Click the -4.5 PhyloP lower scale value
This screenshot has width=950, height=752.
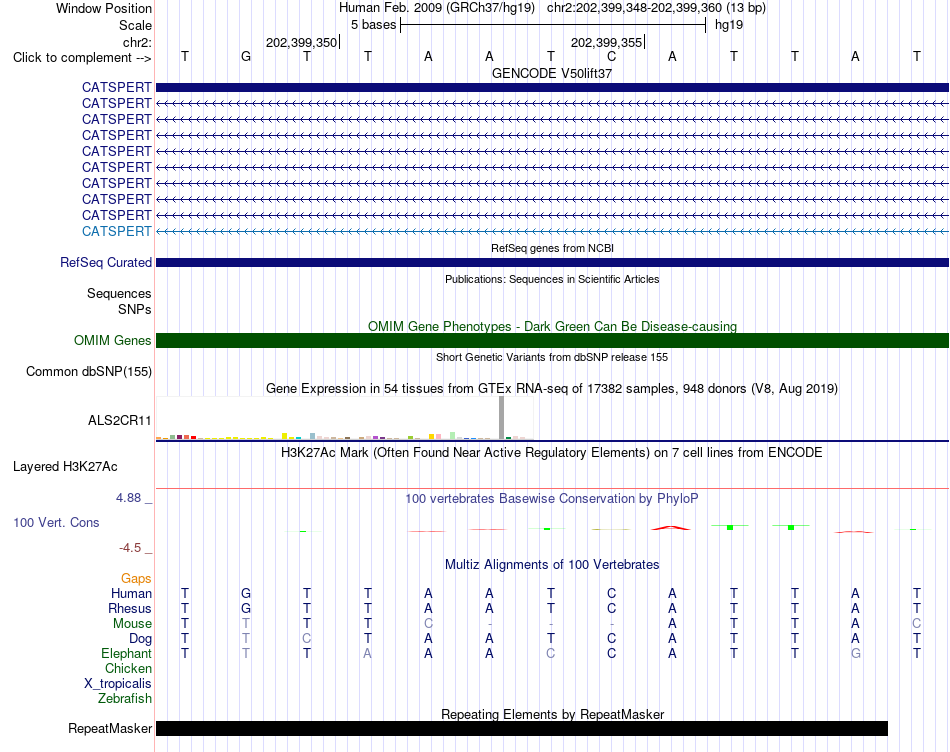[x=130, y=548]
